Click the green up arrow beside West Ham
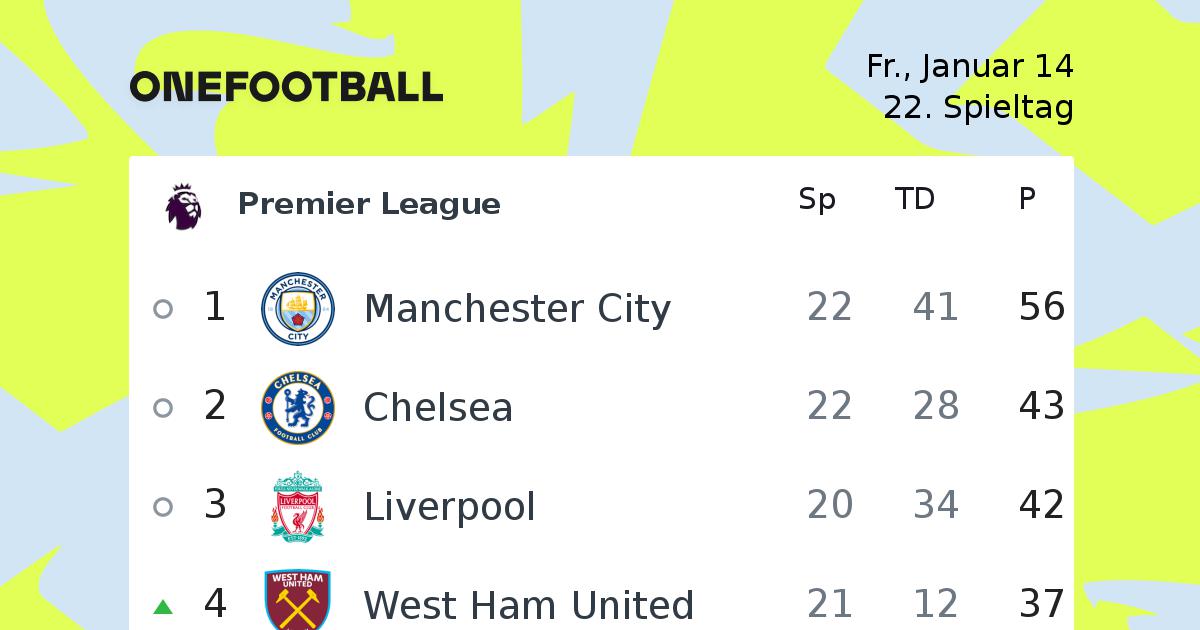 [163, 606]
